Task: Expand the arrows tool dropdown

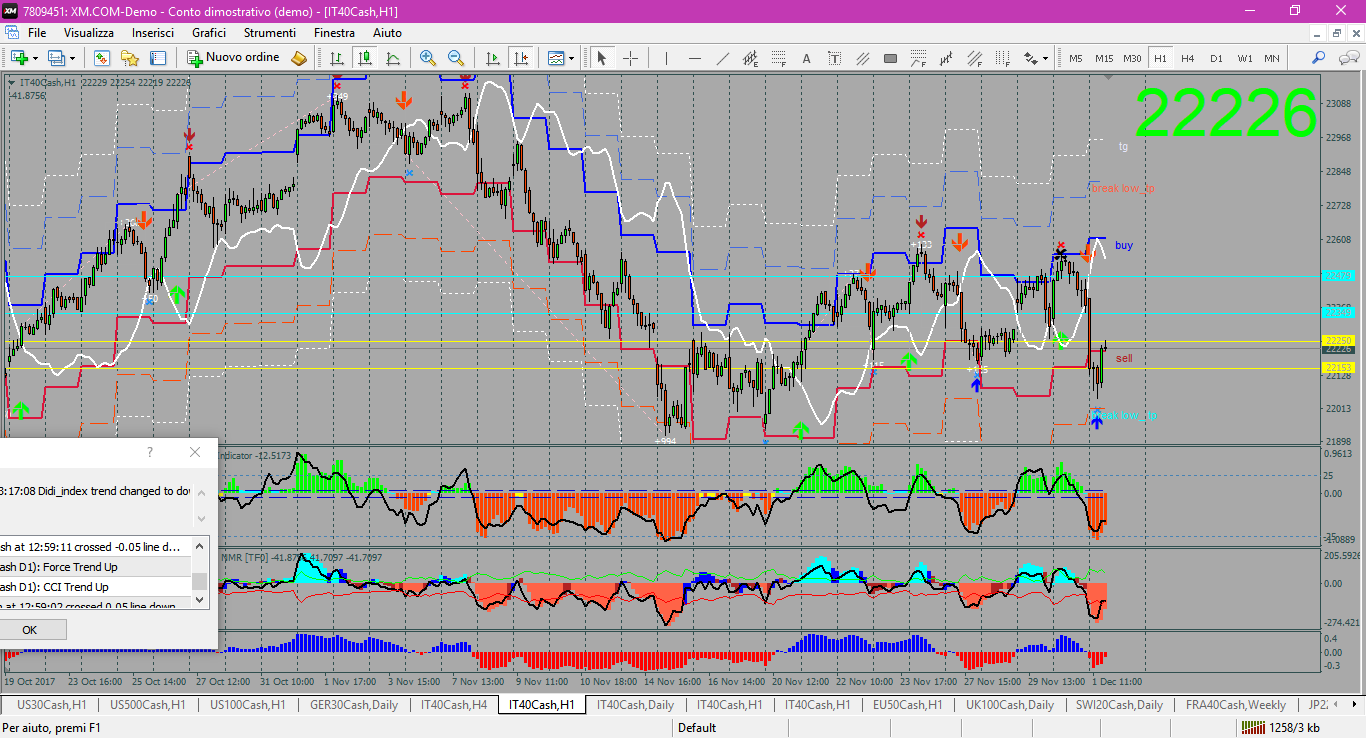Action: click(1045, 58)
